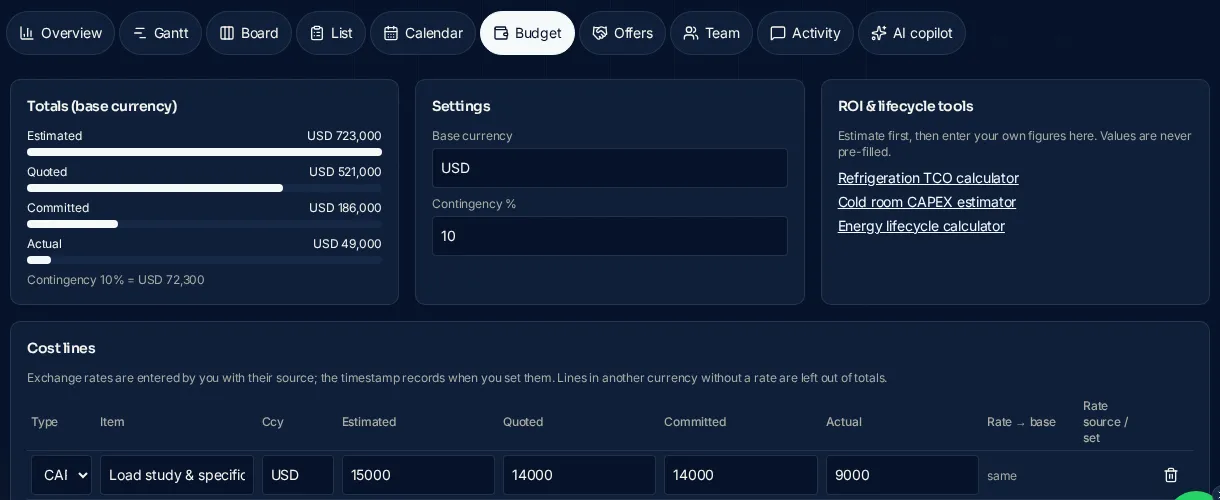
Task: Switch to the Gantt tab
Action: tap(160, 33)
